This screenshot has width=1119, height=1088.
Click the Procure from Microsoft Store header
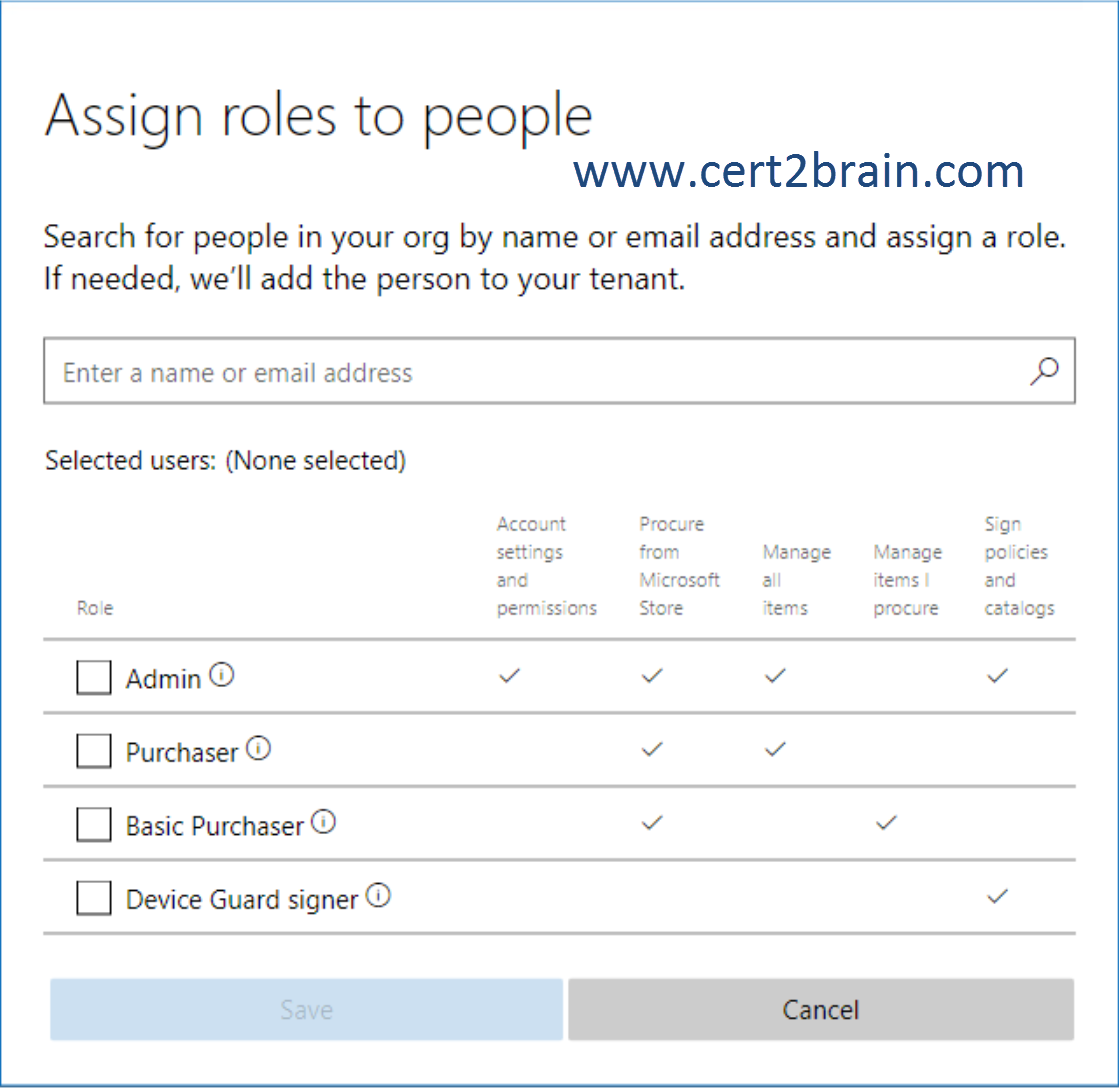(679, 566)
